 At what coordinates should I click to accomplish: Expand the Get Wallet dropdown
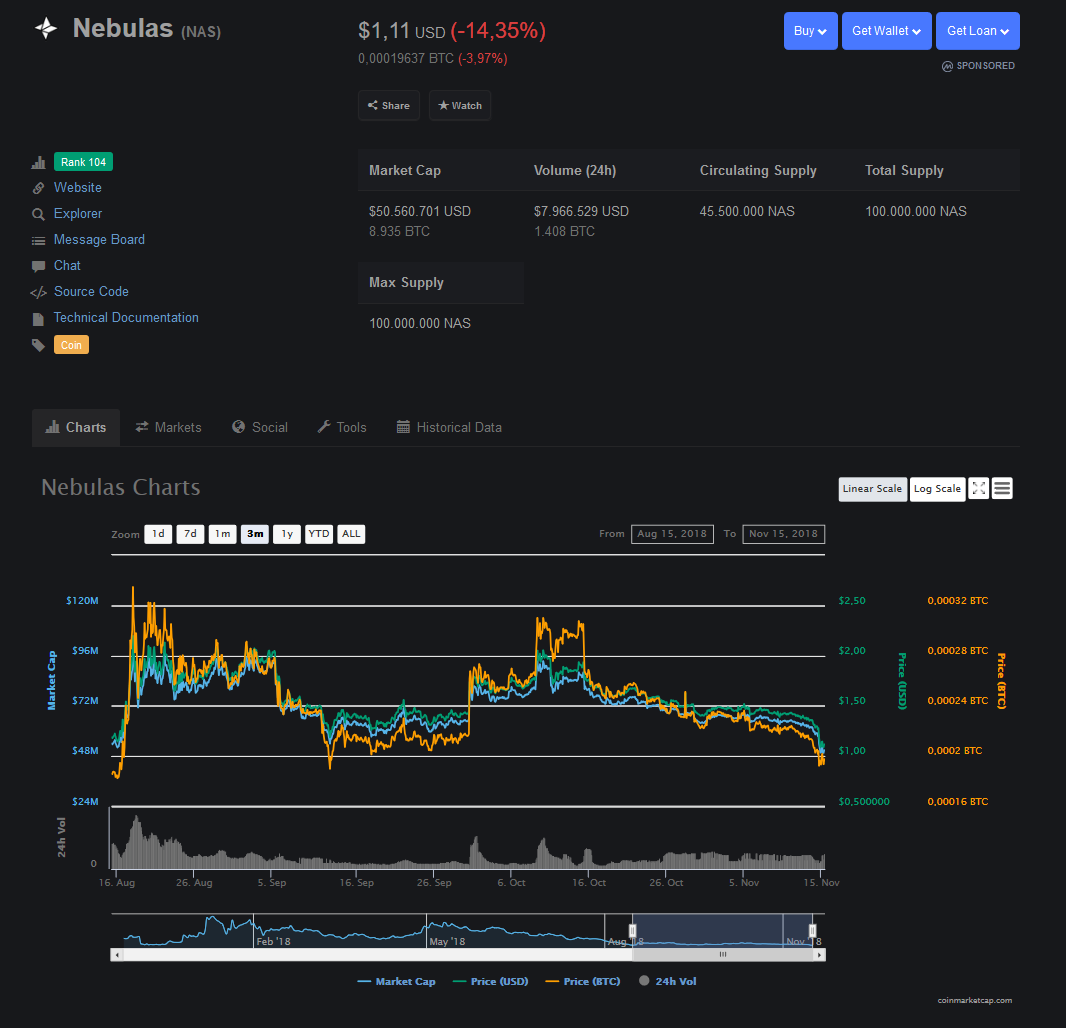[887, 31]
